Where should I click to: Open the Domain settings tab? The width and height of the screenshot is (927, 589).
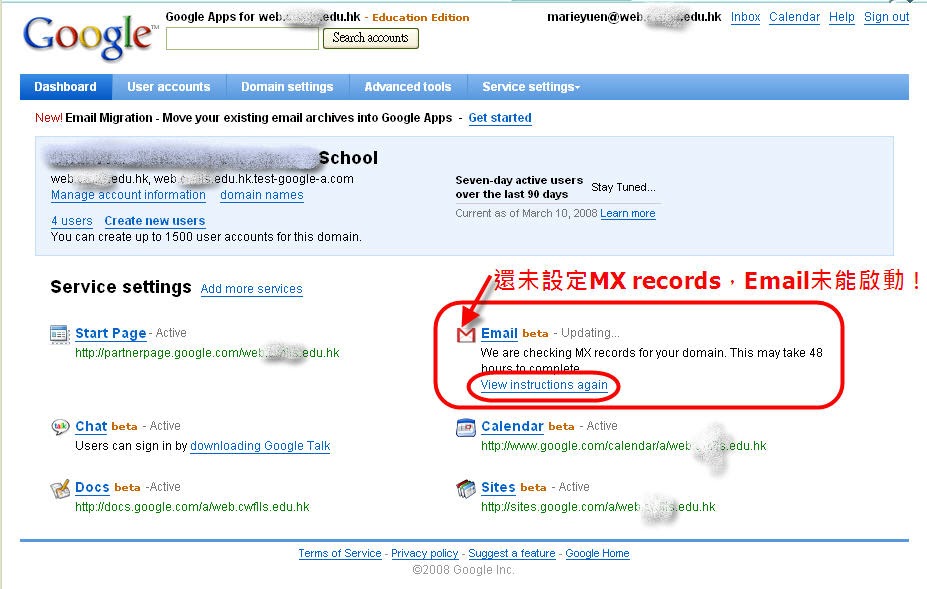point(287,87)
